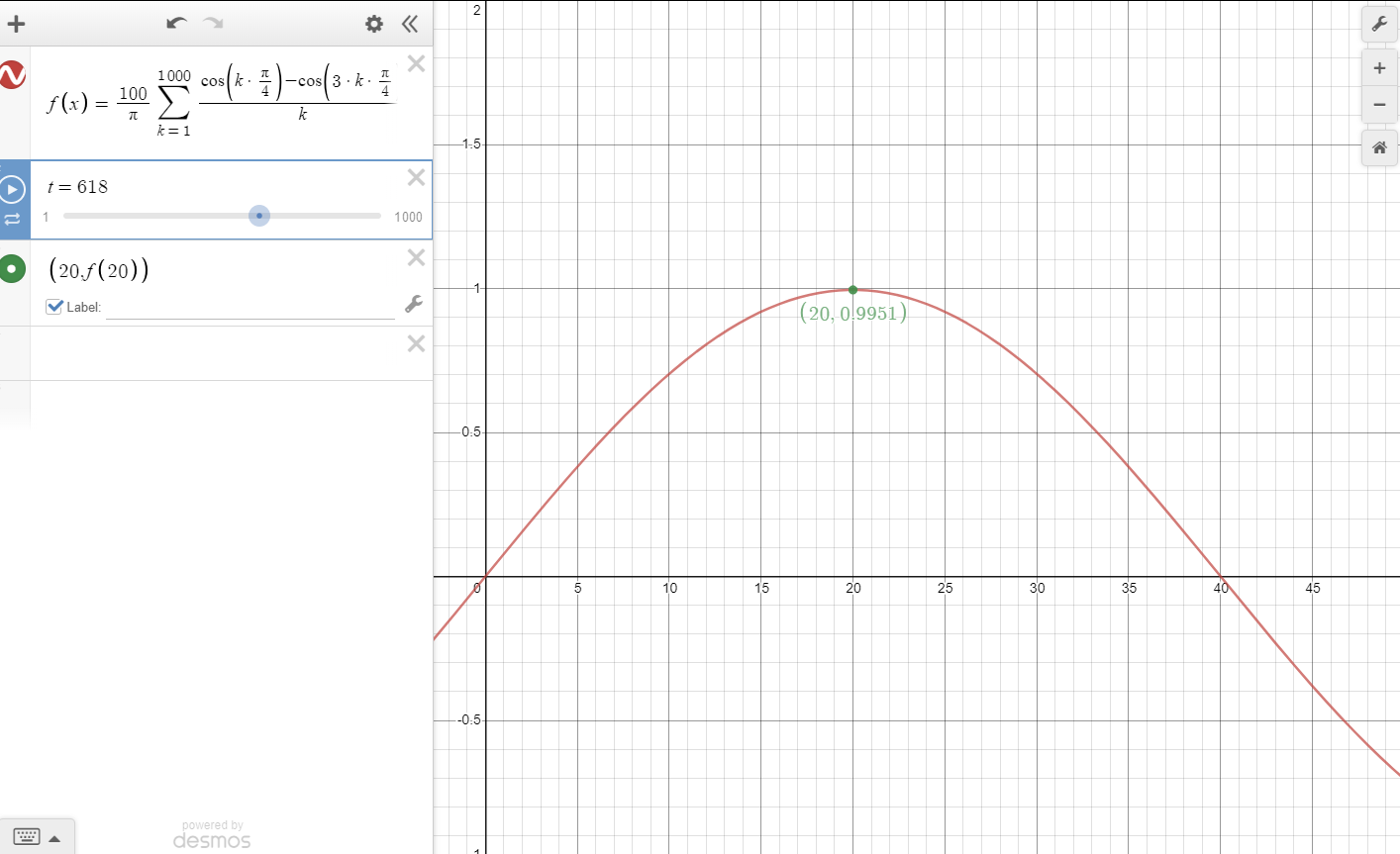
Task: Zoom out on the graph
Action: coord(1379,105)
